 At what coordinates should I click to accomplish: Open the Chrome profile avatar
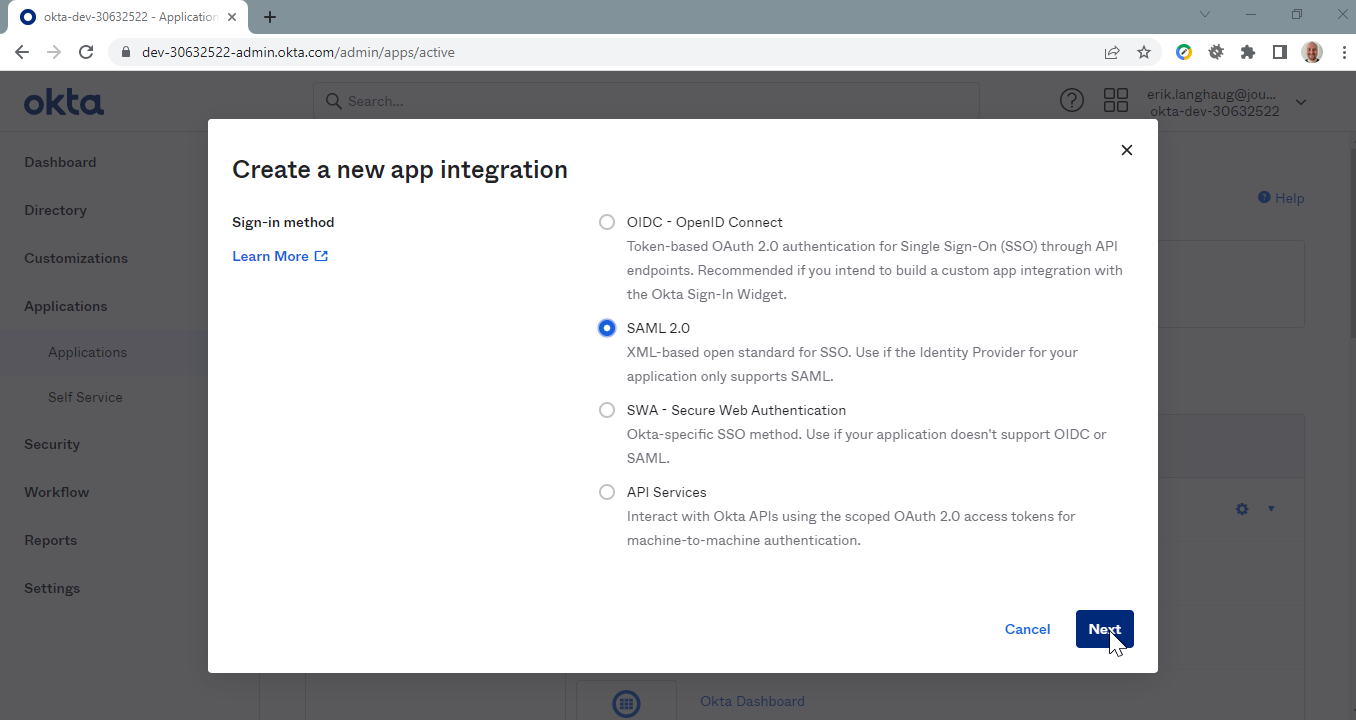point(1312,52)
